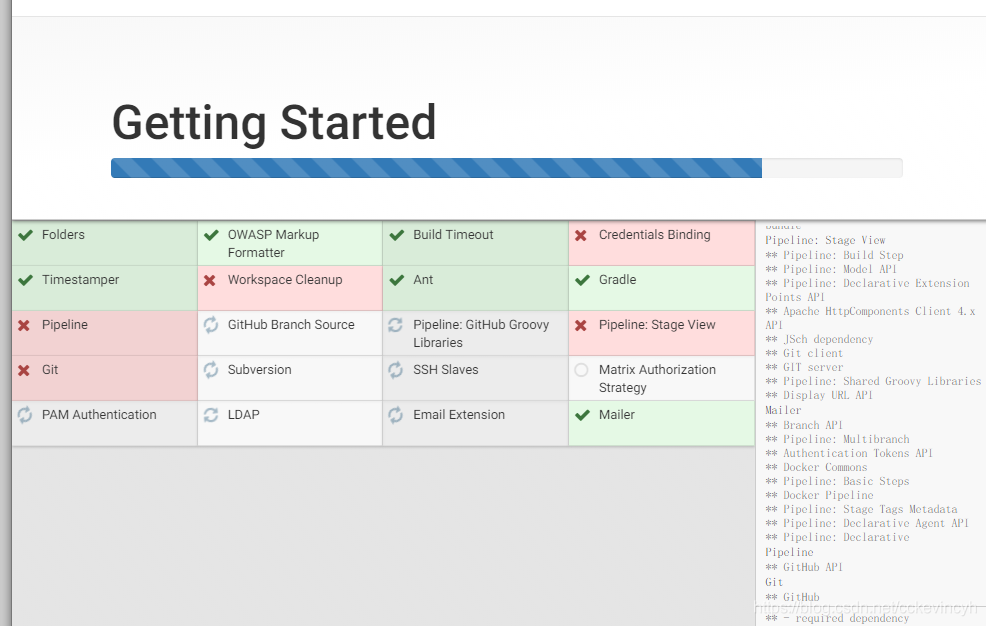This screenshot has height=626, width=986.
Task: Click the check icon next to Timestamper
Action: [25, 280]
